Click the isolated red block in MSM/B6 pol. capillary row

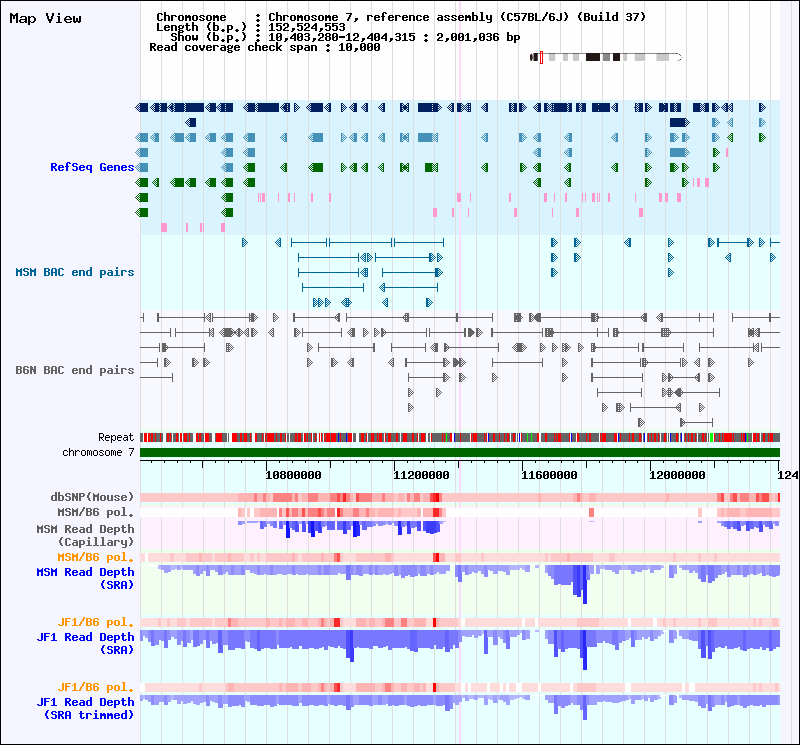pos(591,512)
